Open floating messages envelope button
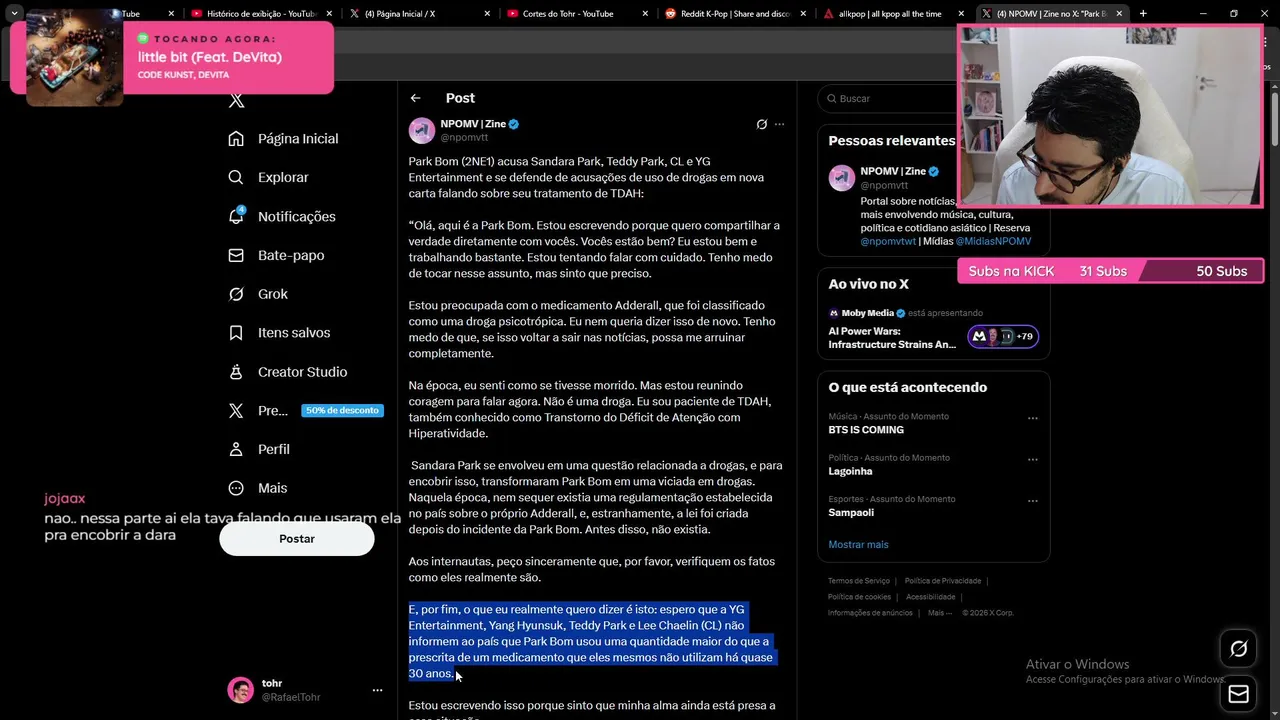This screenshot has width=1280, height=720. click(x=1238, y=693)
